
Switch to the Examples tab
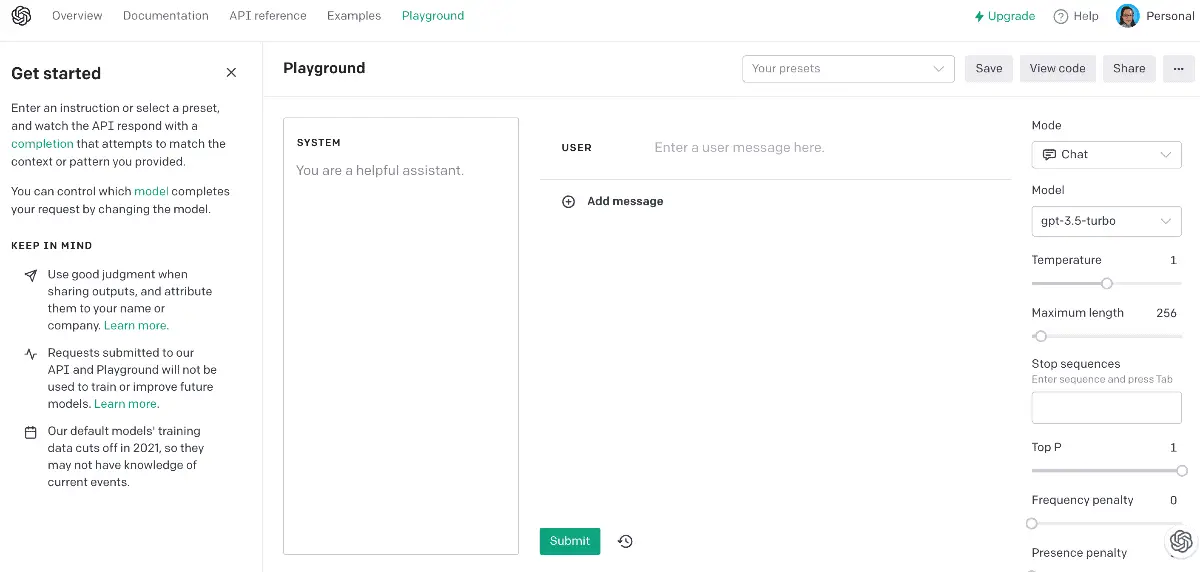pyautogui.click(x=354, y=16)
